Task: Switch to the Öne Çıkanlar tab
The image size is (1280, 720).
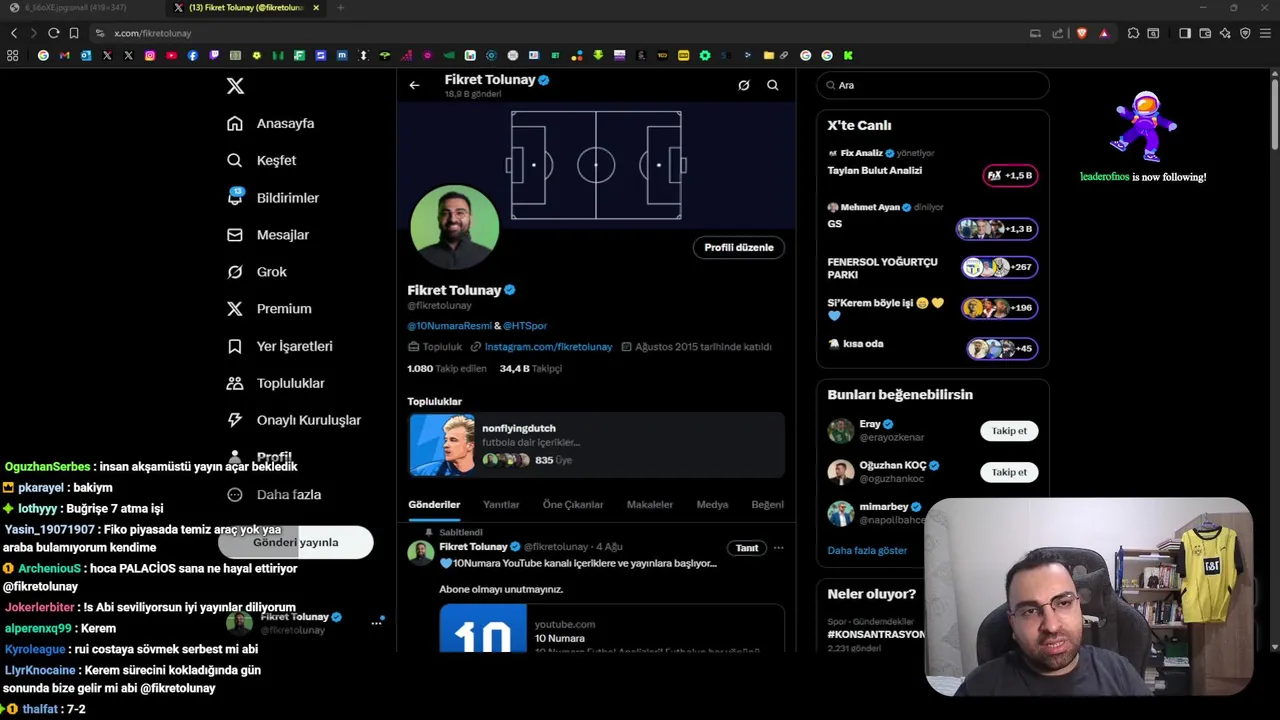Action: (x=573, y=504)
